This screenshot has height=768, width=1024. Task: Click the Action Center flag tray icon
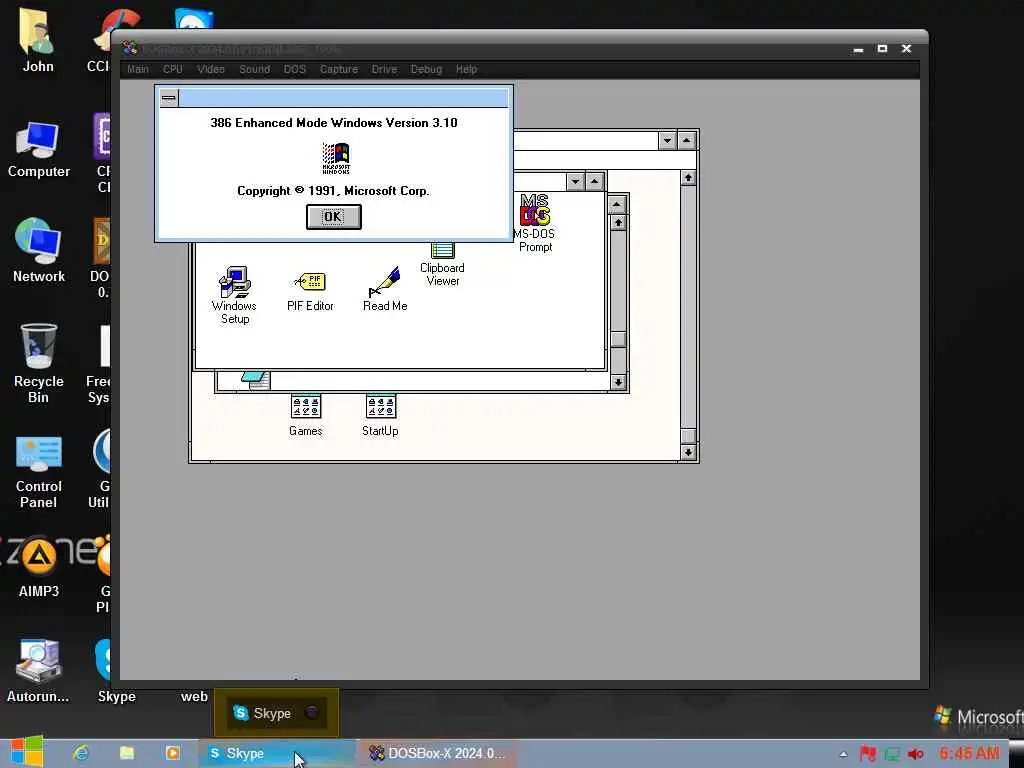[x=867, y=754]
